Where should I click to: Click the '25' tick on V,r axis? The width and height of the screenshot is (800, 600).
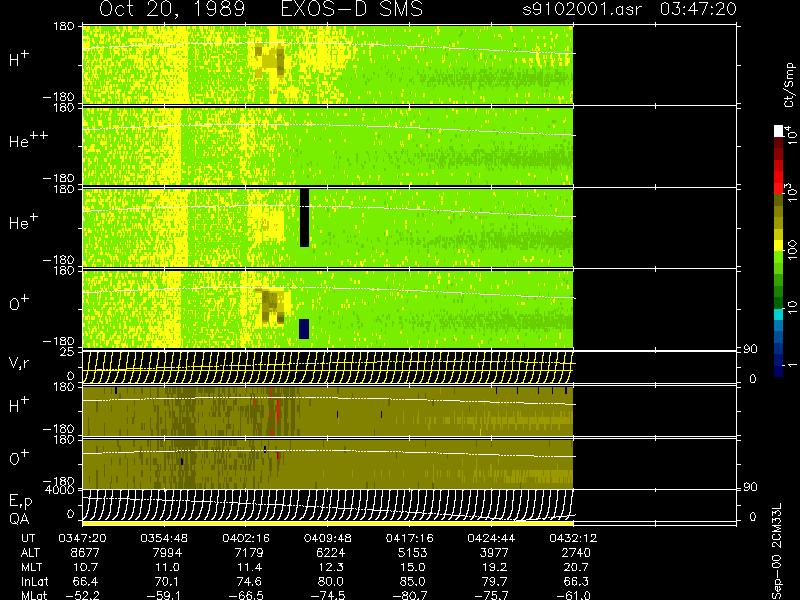pos(69,352)
